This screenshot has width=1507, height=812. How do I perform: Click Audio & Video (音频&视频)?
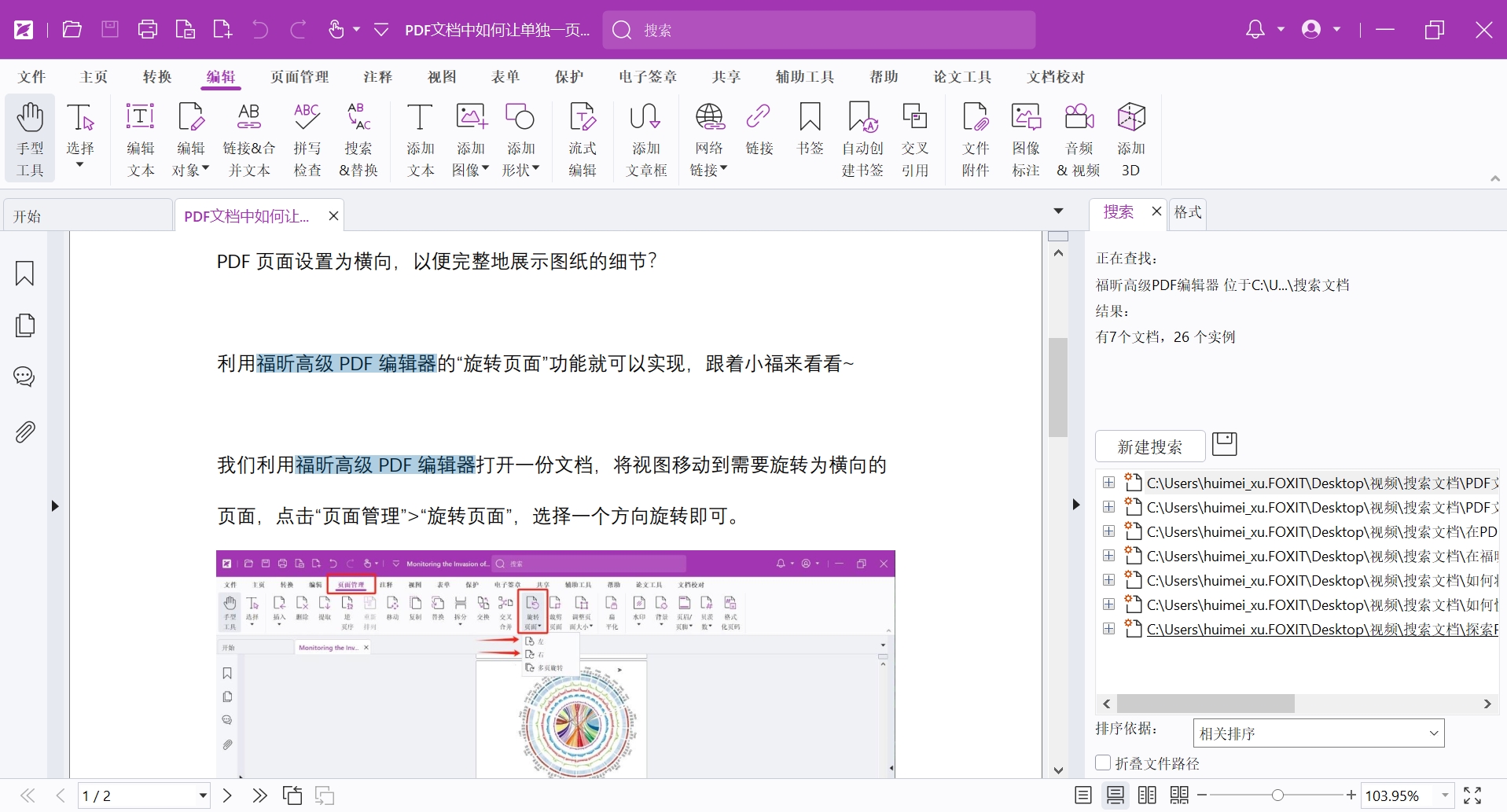pyautogui.click(x=1079, y=139)
